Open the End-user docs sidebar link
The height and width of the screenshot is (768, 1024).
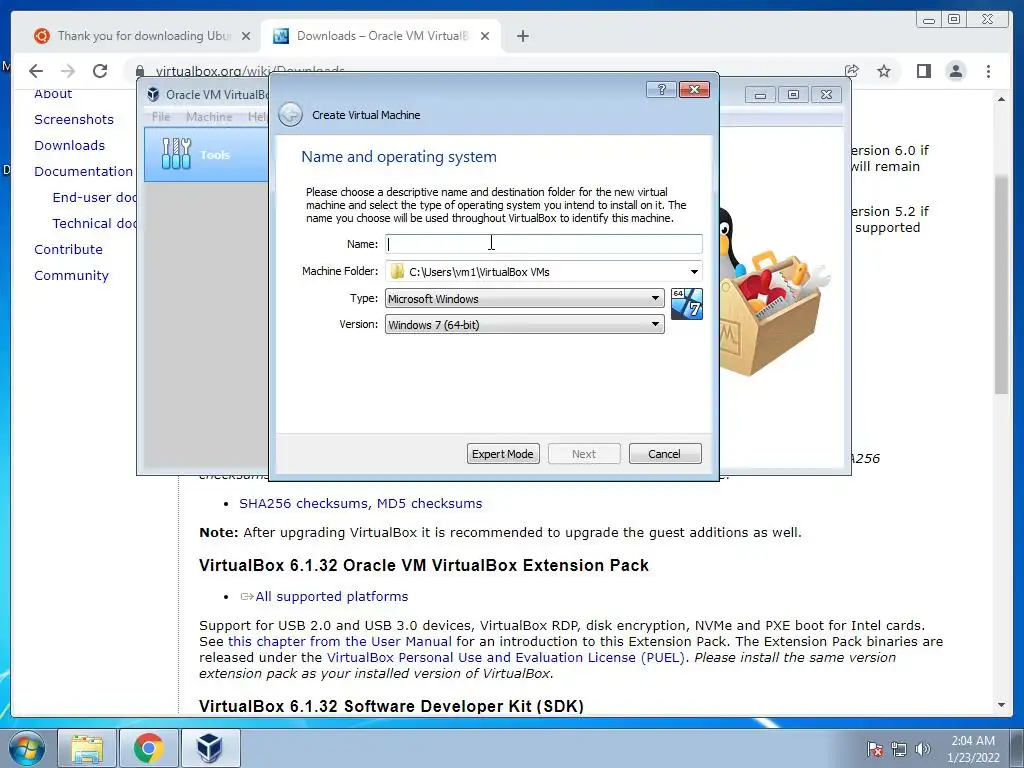point(95,197)
